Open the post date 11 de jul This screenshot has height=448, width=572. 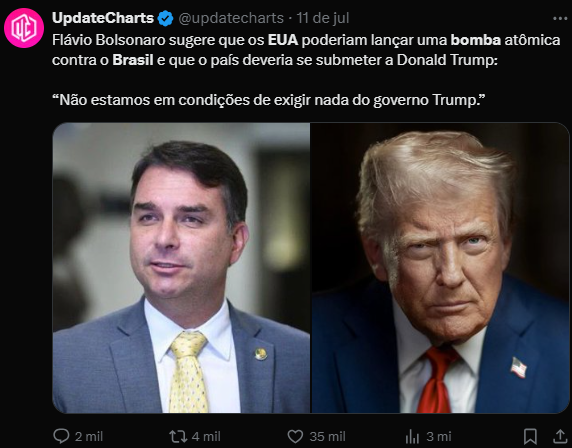click(x=323, y=18)
